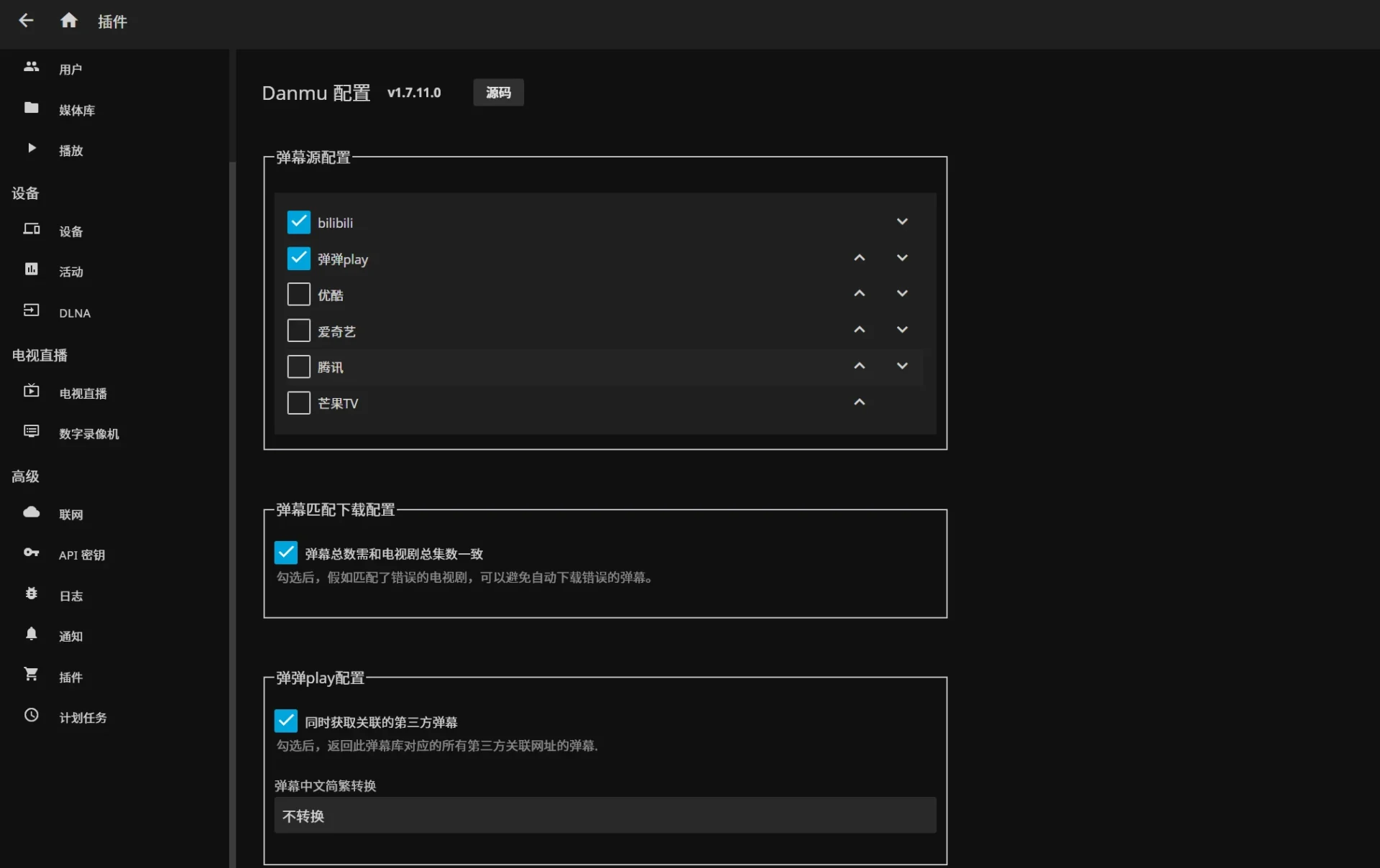The image size is (1380, 868).
Task: Move 腾讯 source down
Action: coord(902,366)
